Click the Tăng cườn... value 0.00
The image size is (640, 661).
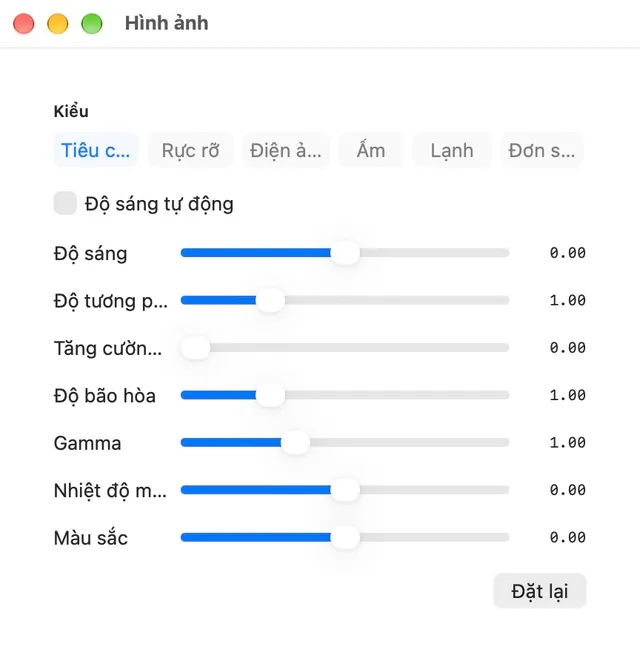[x=567, y=348]
